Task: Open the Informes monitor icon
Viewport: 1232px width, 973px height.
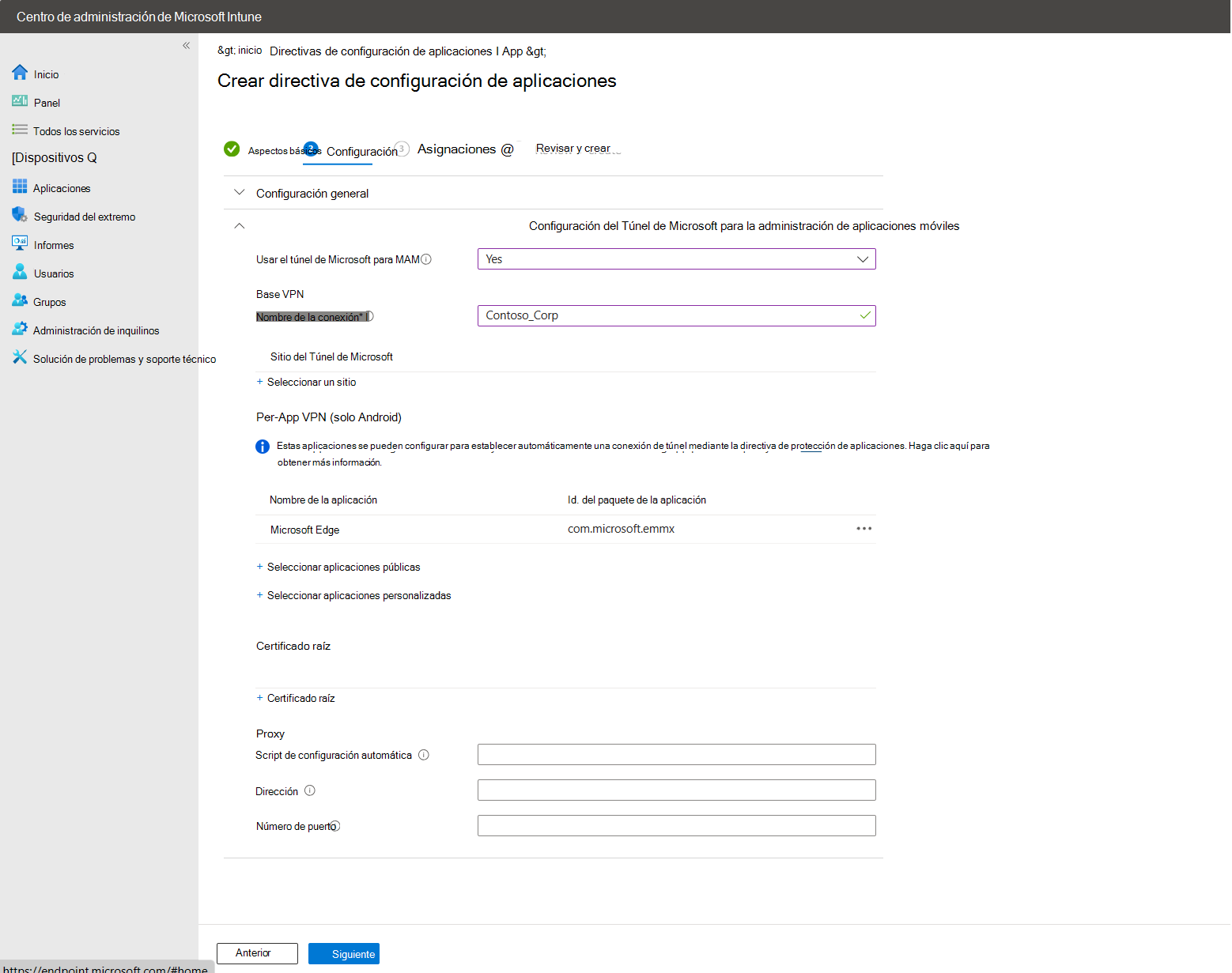Action: (20, 243)
